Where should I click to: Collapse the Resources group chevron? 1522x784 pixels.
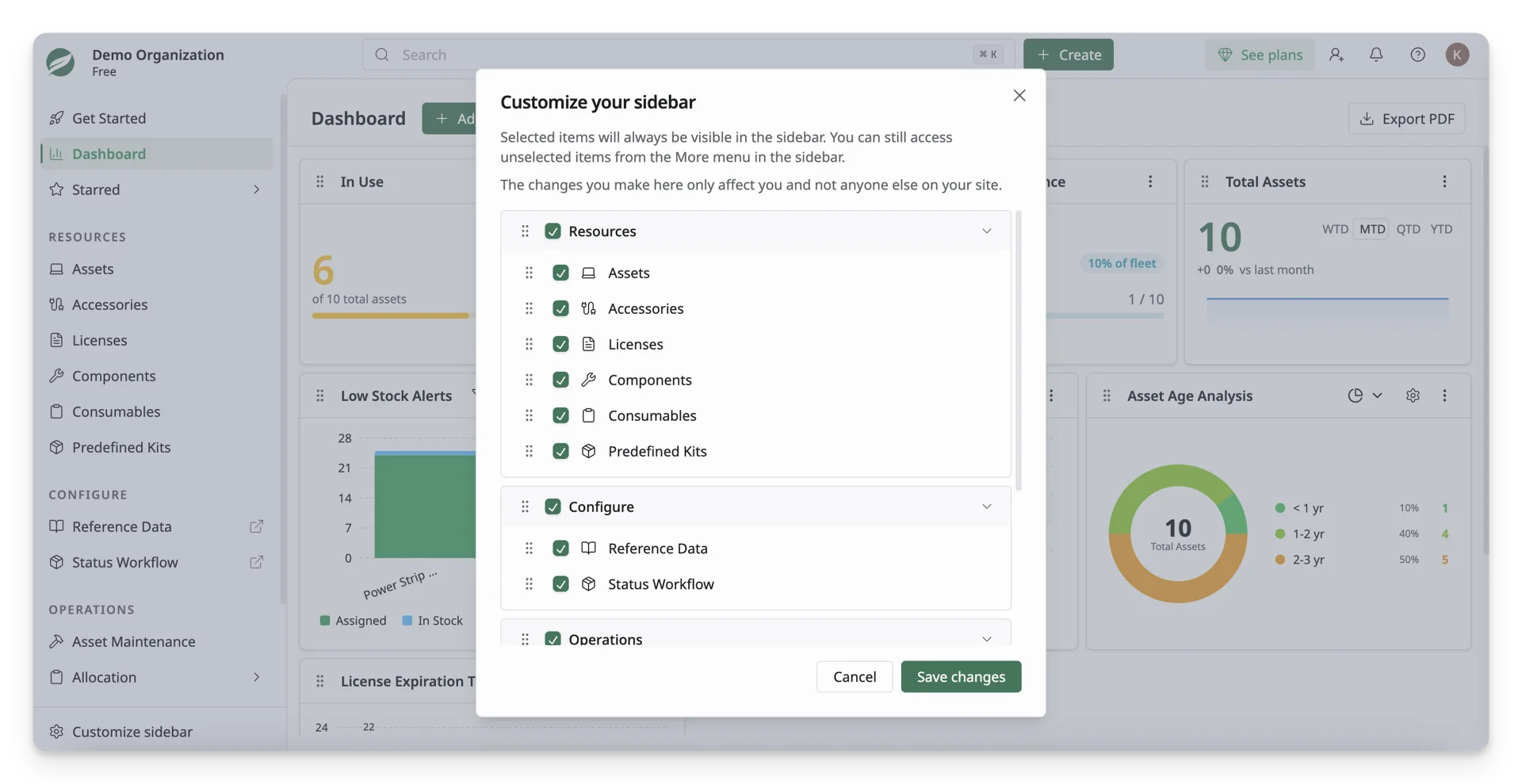click(x=986, y=231)
